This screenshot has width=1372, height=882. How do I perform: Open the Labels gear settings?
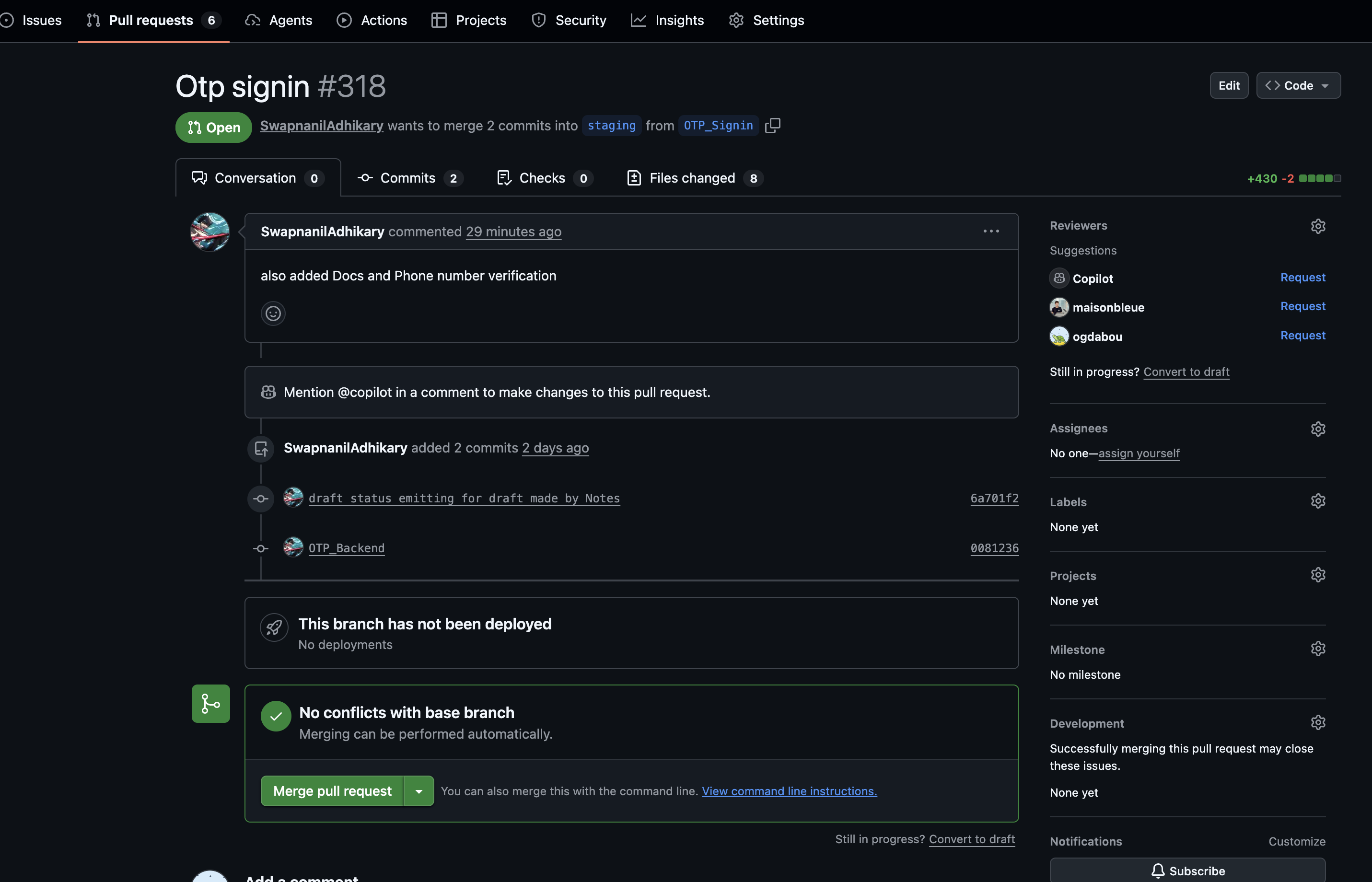pyautogui.click(x=1318, y=501)
